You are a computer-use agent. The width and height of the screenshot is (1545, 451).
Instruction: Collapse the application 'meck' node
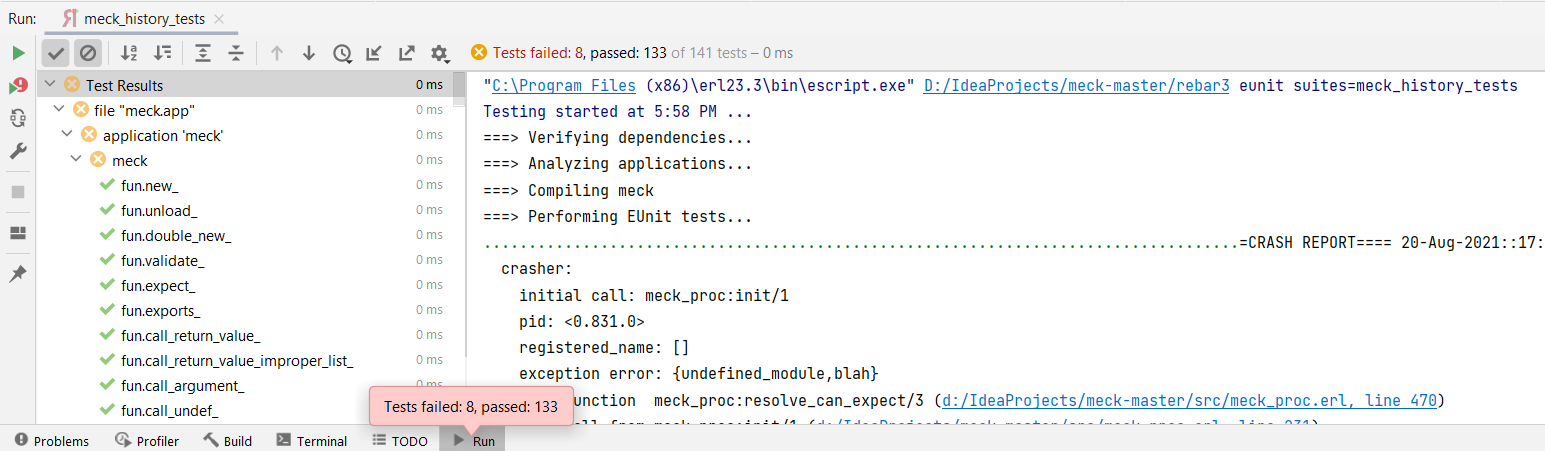point(68,135)
